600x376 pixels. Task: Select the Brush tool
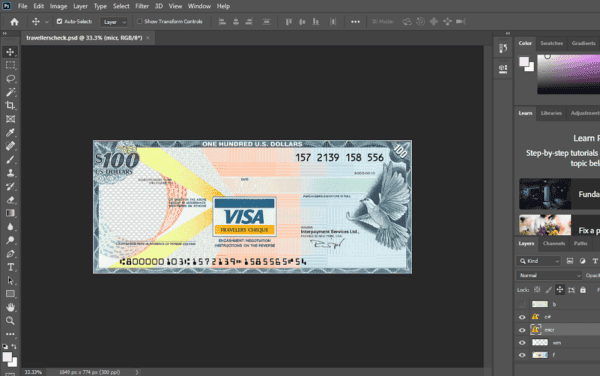tap(10, 160)
